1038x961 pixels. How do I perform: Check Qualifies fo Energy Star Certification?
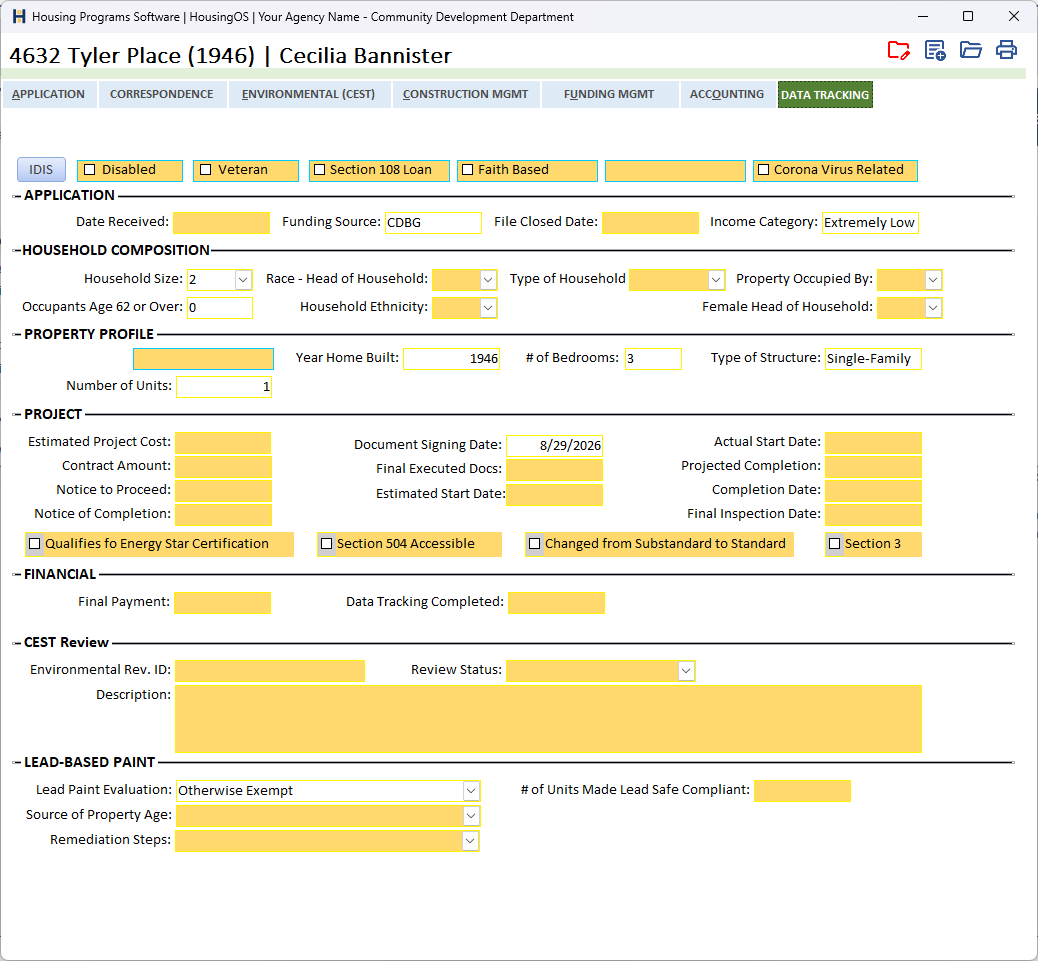(34, 544)
